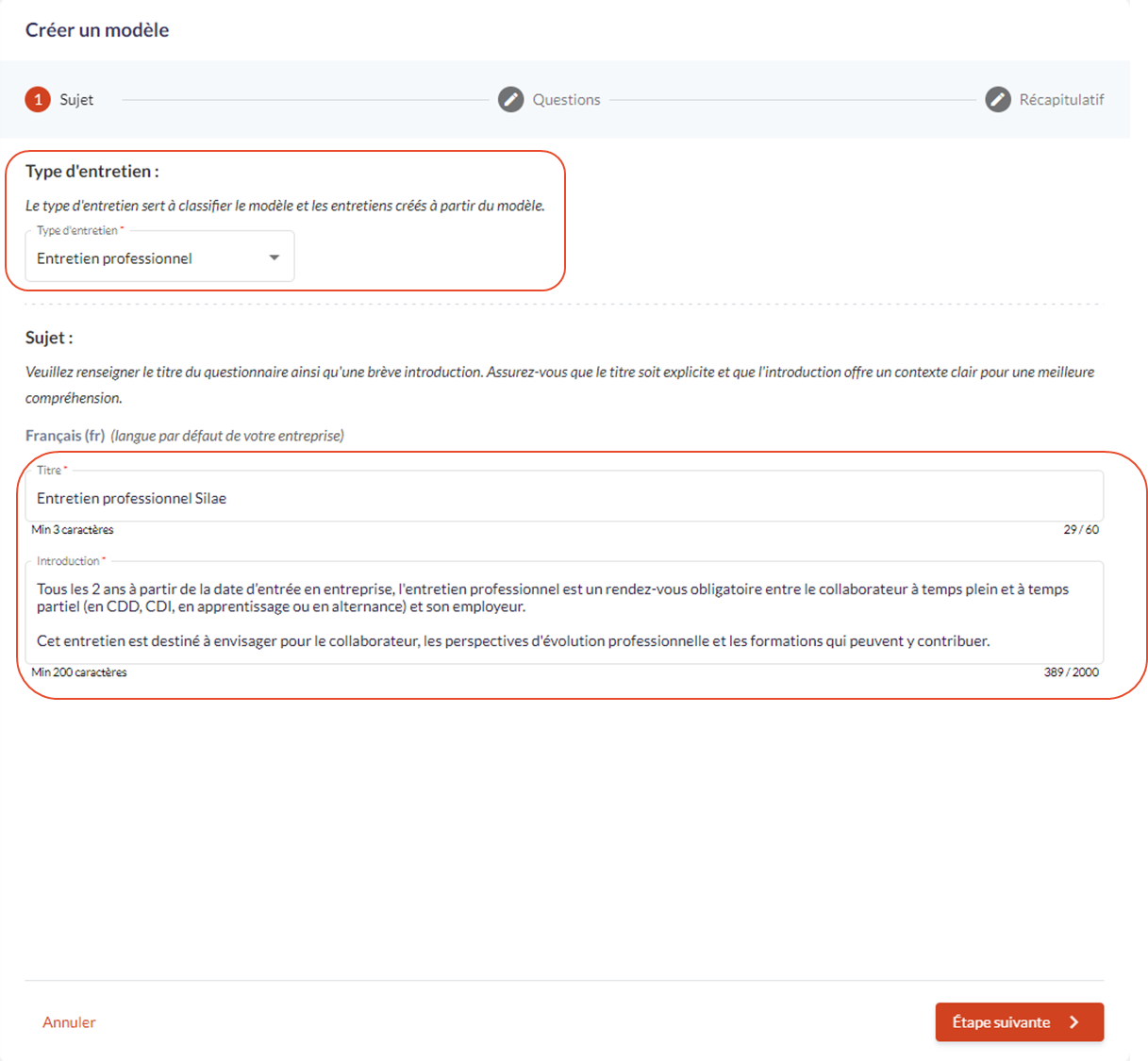Viewport: 1148px width, 1061px height.
Task: Select the Sujet step label
Action: point(76,99)
